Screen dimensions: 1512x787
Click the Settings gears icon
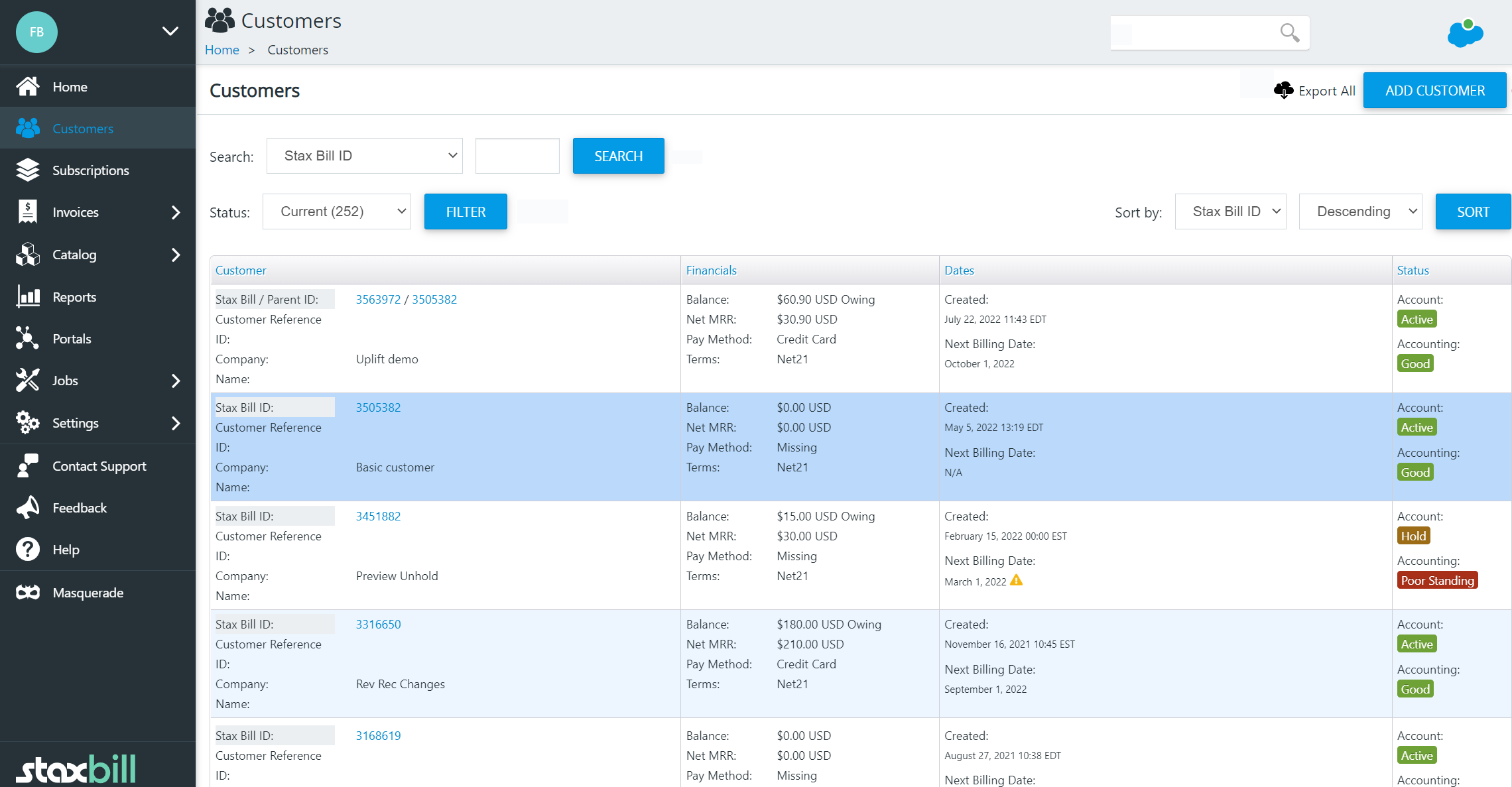click(28, 422)
